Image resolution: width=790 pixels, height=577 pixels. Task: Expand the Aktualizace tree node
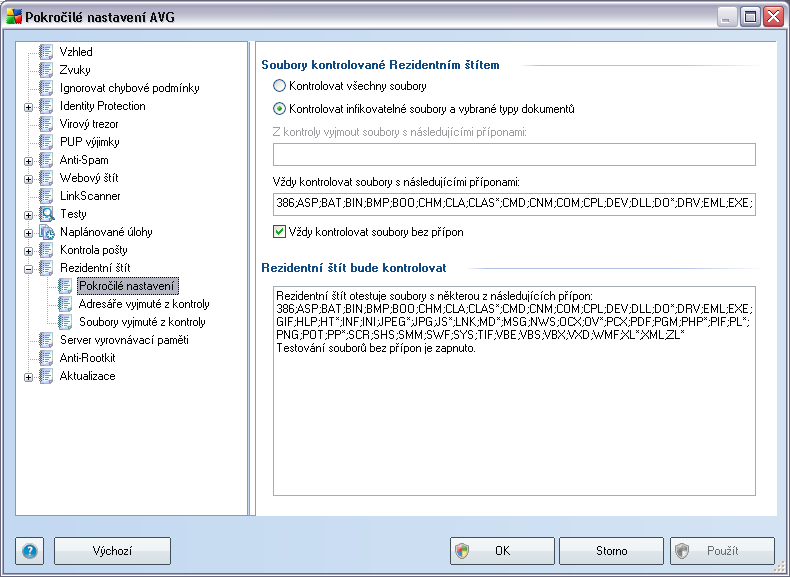pos(28,377)
